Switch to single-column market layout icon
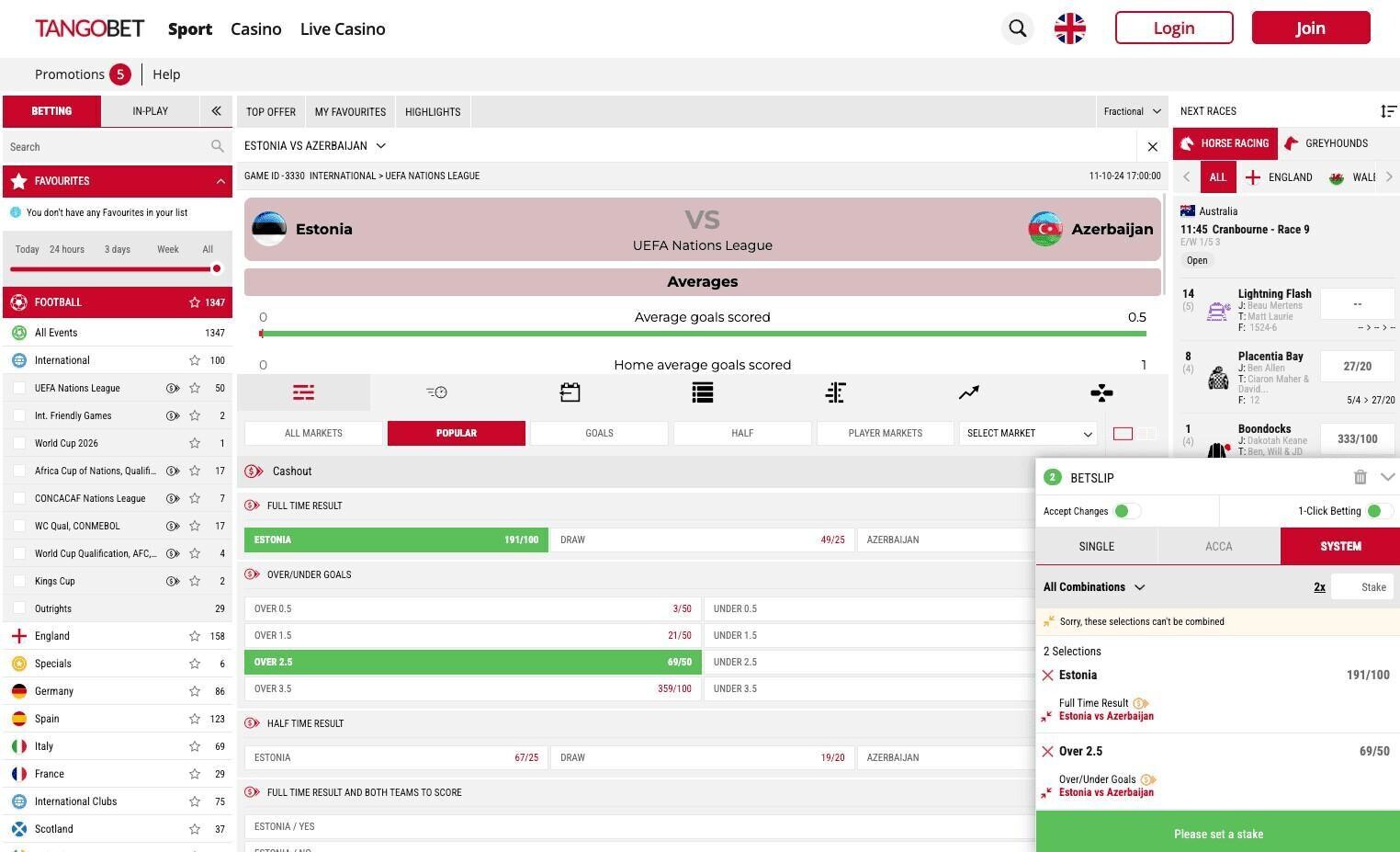The image size is (1400, 852). (x=1123, y=433)
